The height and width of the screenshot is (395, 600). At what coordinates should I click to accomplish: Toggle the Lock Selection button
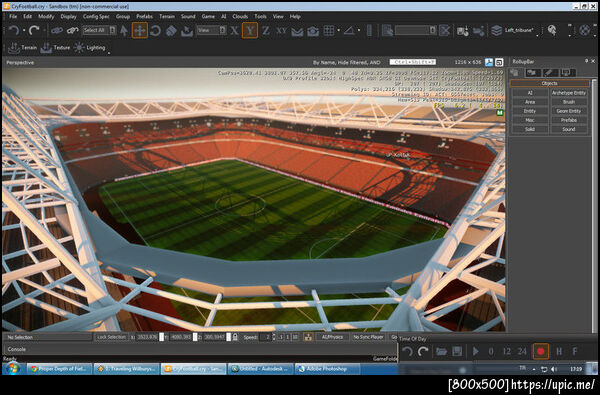click(x=111, y=337)
